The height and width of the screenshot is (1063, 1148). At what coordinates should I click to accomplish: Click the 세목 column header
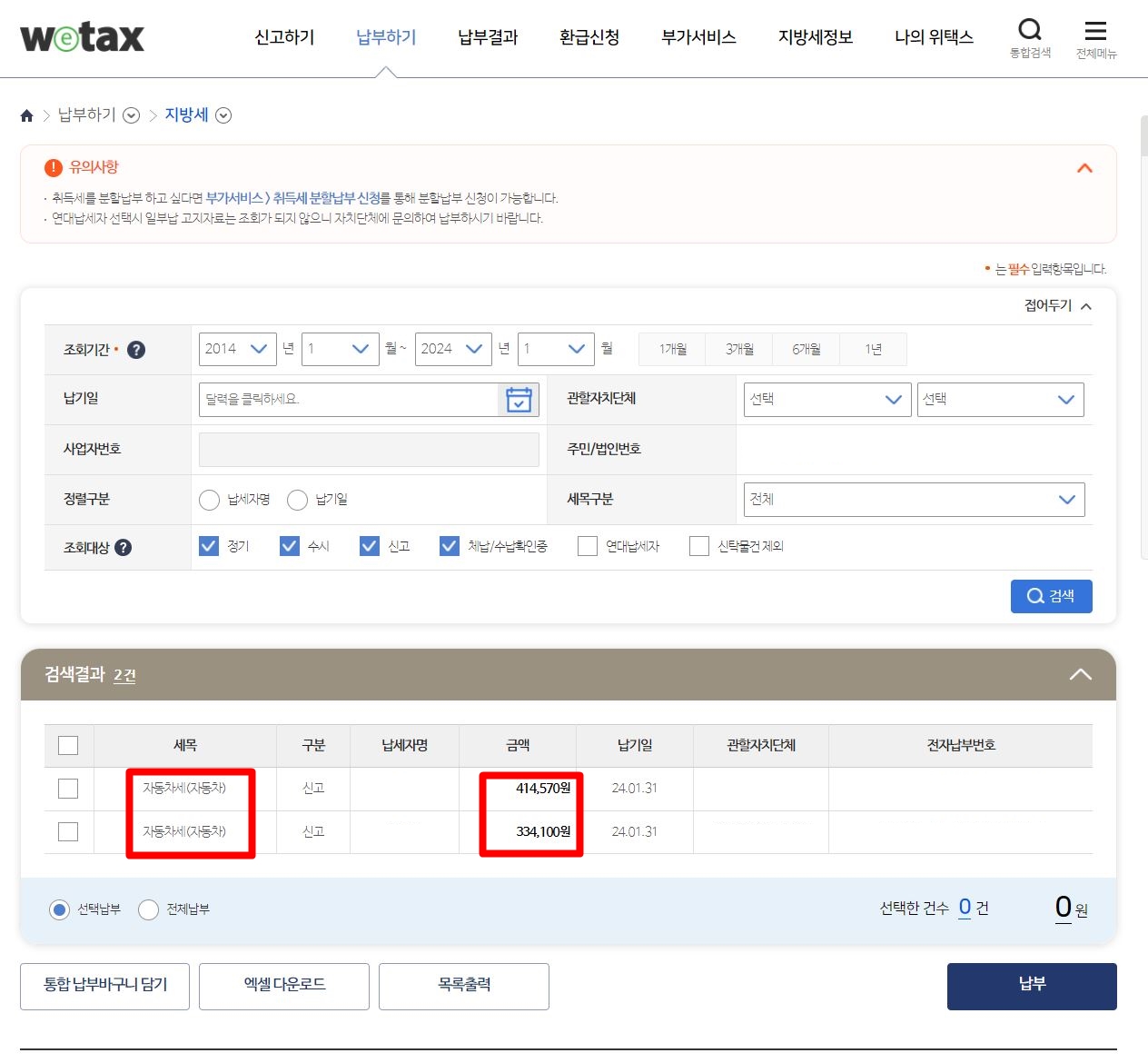(185, 746)
